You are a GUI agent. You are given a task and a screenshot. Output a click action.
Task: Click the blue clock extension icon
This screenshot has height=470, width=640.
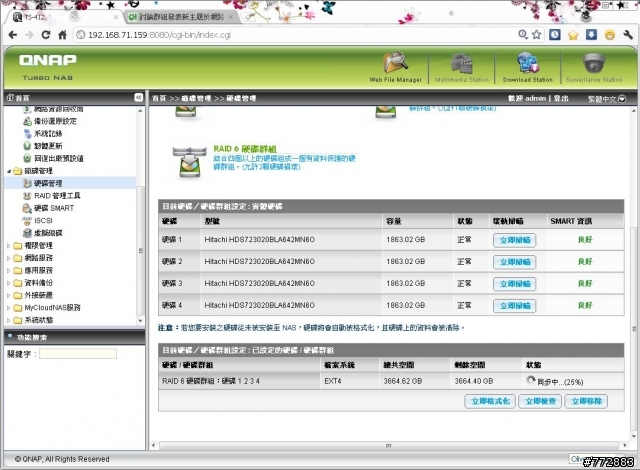pos(555,35)
